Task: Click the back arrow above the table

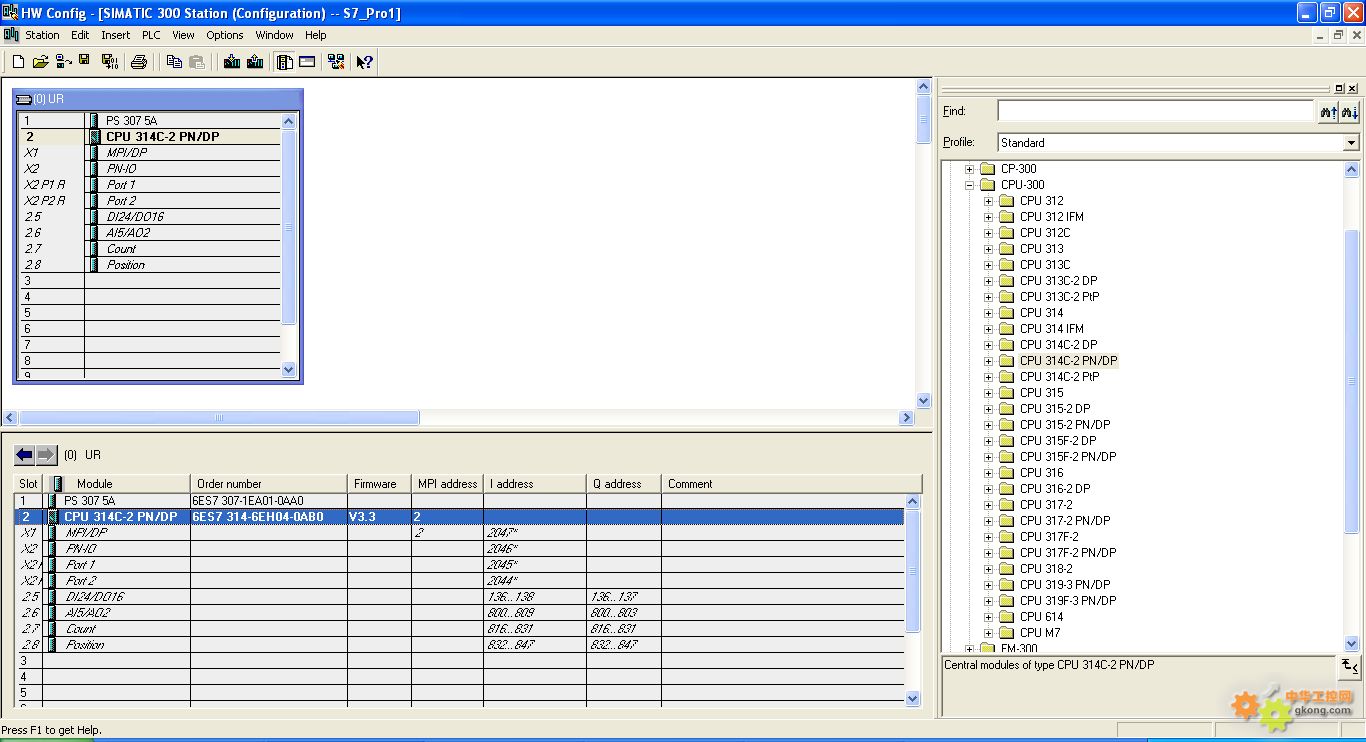Action: [x=25, y=455]
